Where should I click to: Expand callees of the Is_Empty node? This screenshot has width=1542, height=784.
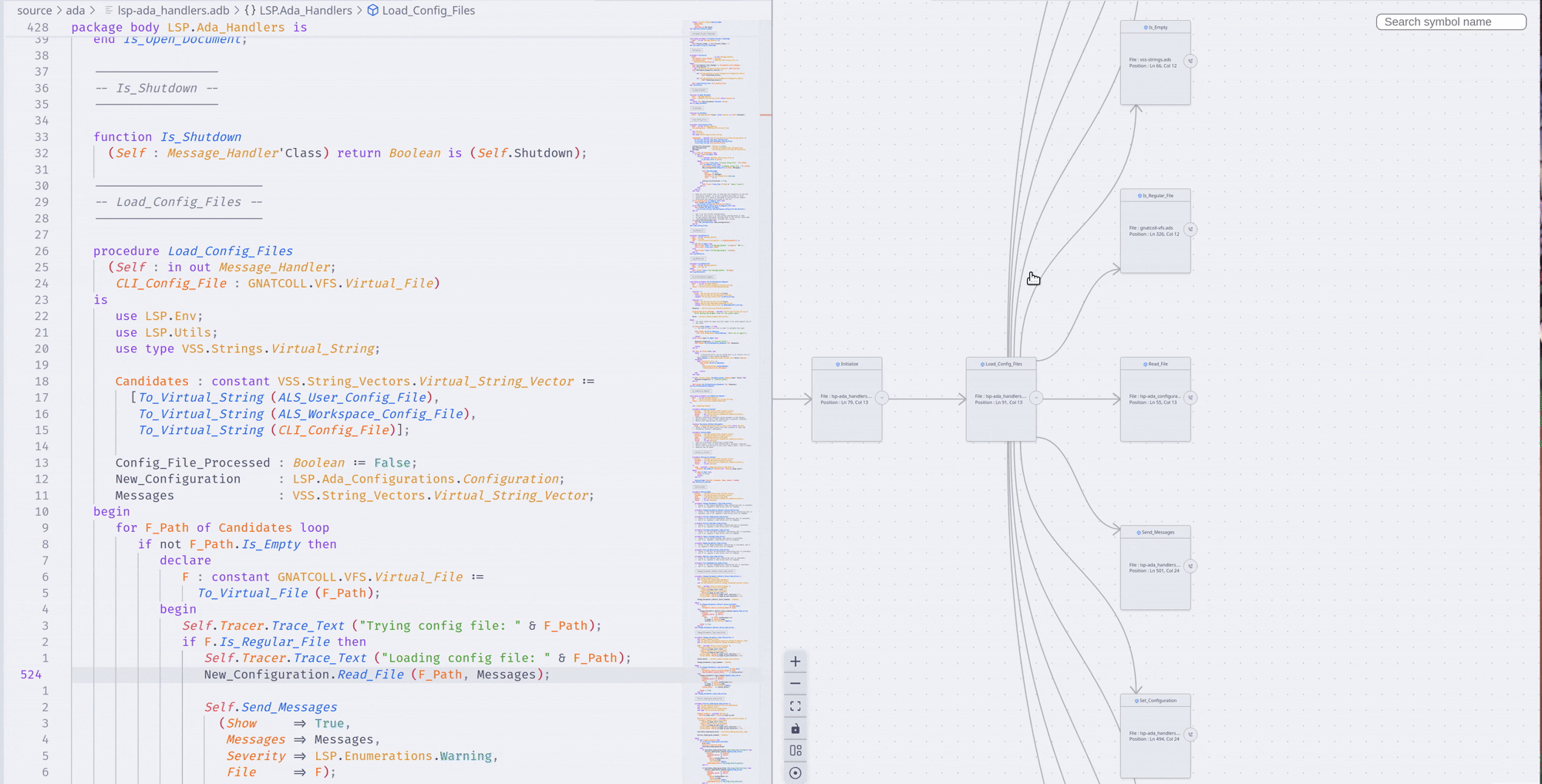click(1190, 61)
